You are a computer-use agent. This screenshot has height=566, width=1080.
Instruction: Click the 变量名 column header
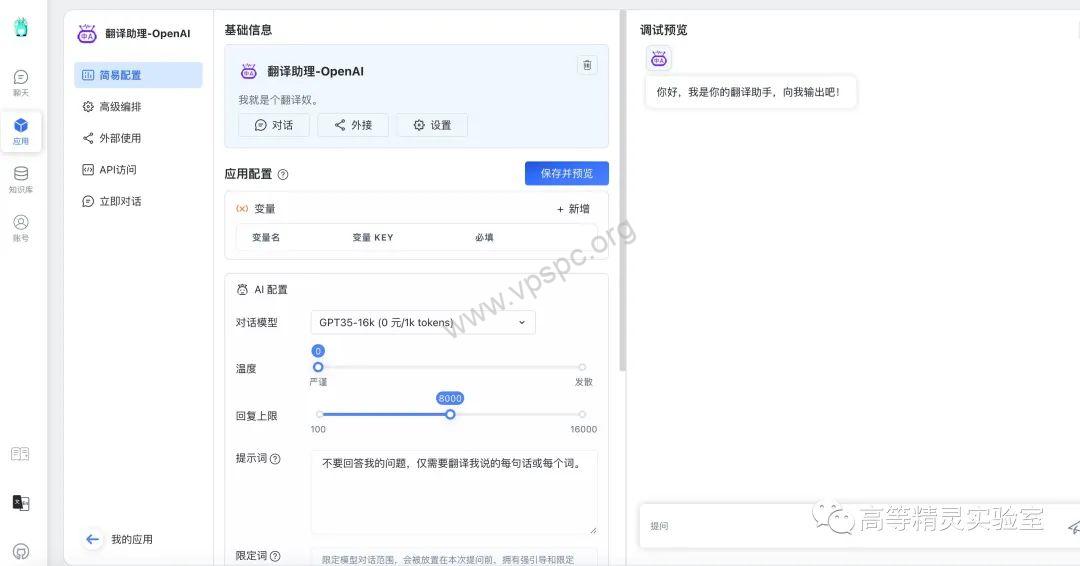click(266, 238)
